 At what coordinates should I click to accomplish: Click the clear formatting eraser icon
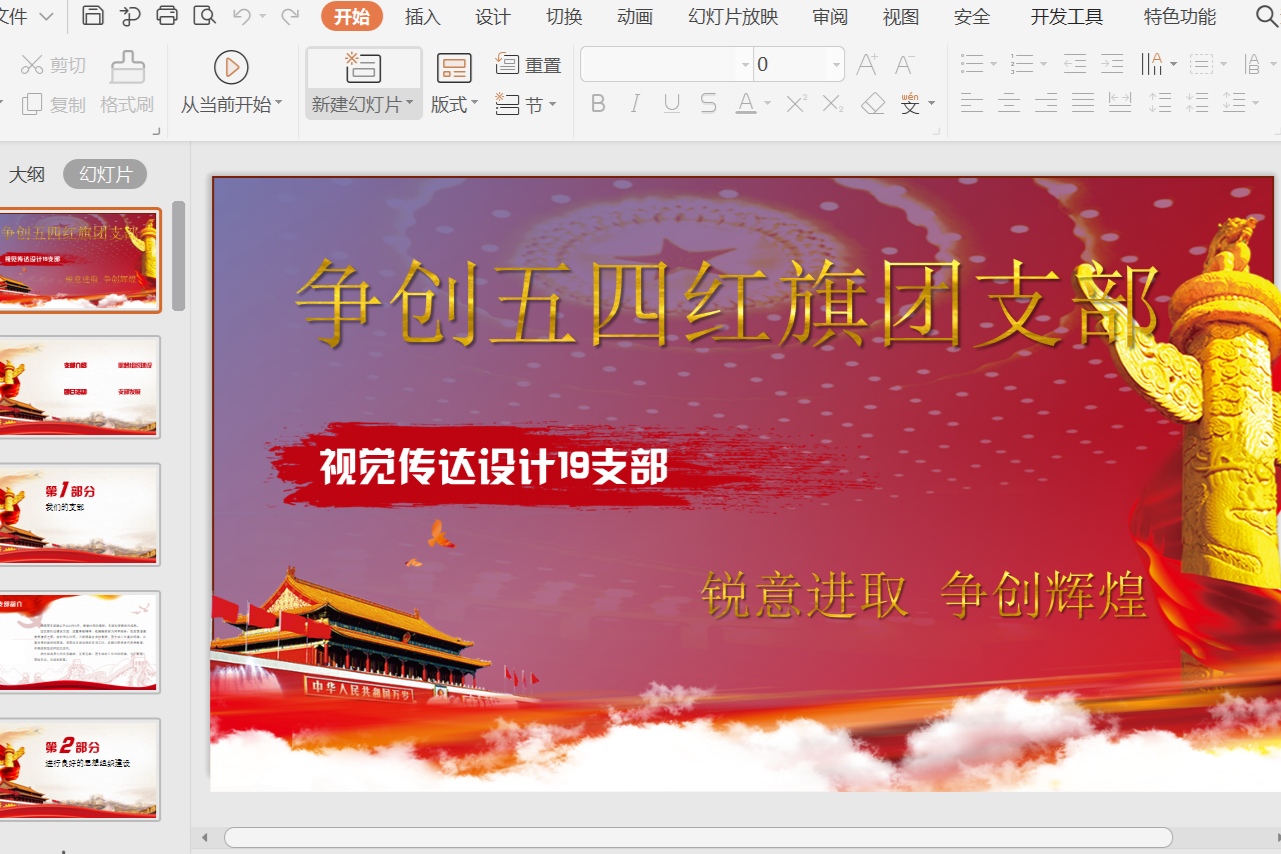coord(873,103)
